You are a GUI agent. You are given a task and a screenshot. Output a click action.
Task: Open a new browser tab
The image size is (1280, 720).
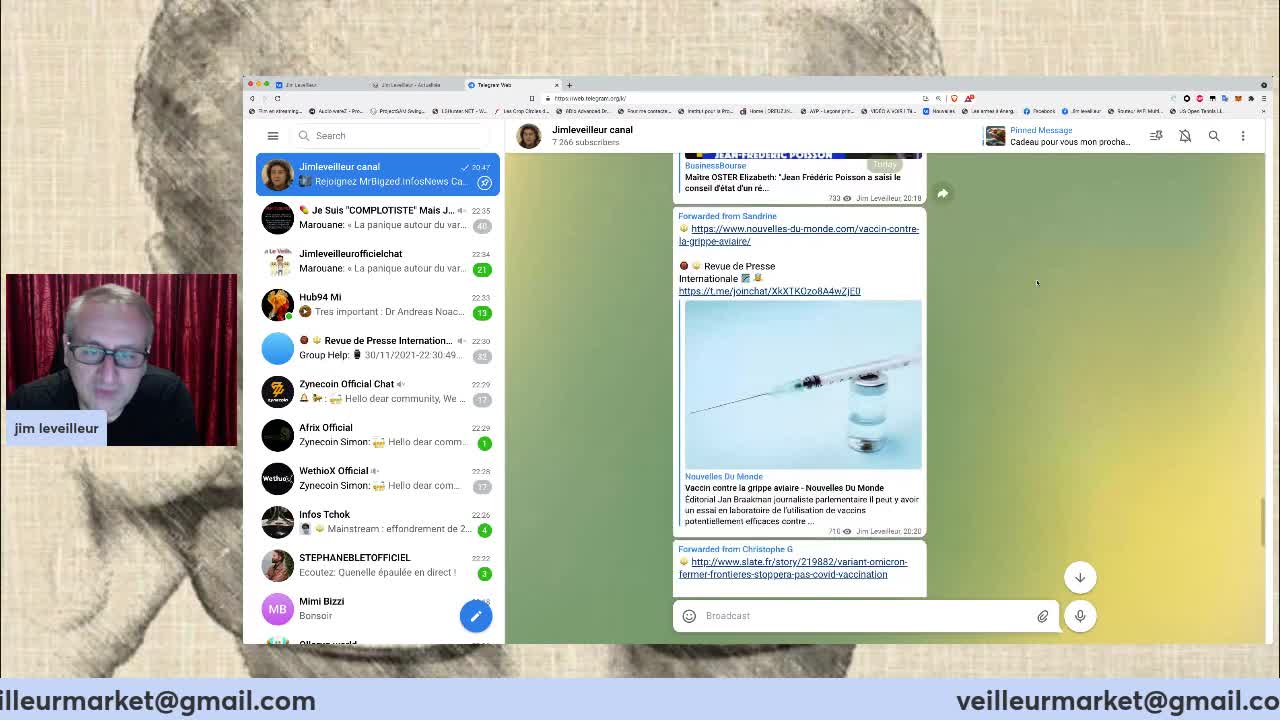(x=569, y=85)
